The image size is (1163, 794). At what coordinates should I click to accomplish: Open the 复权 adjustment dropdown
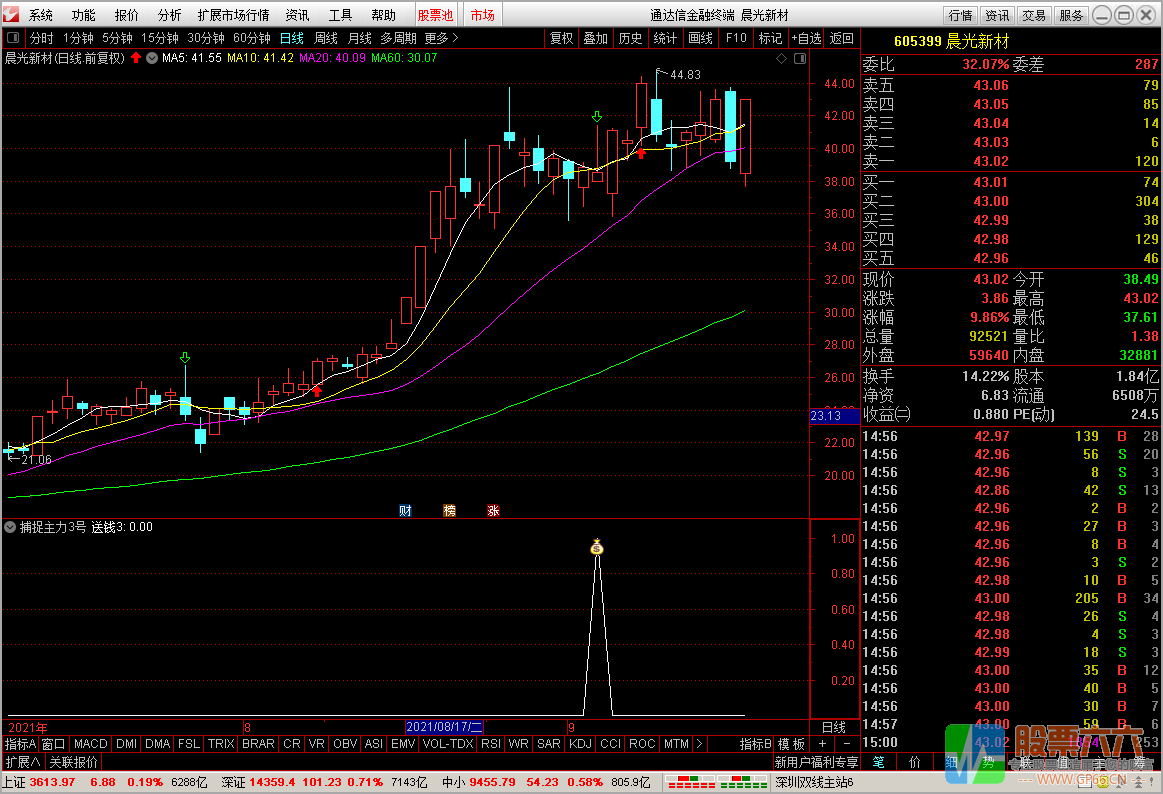point(561,38)
